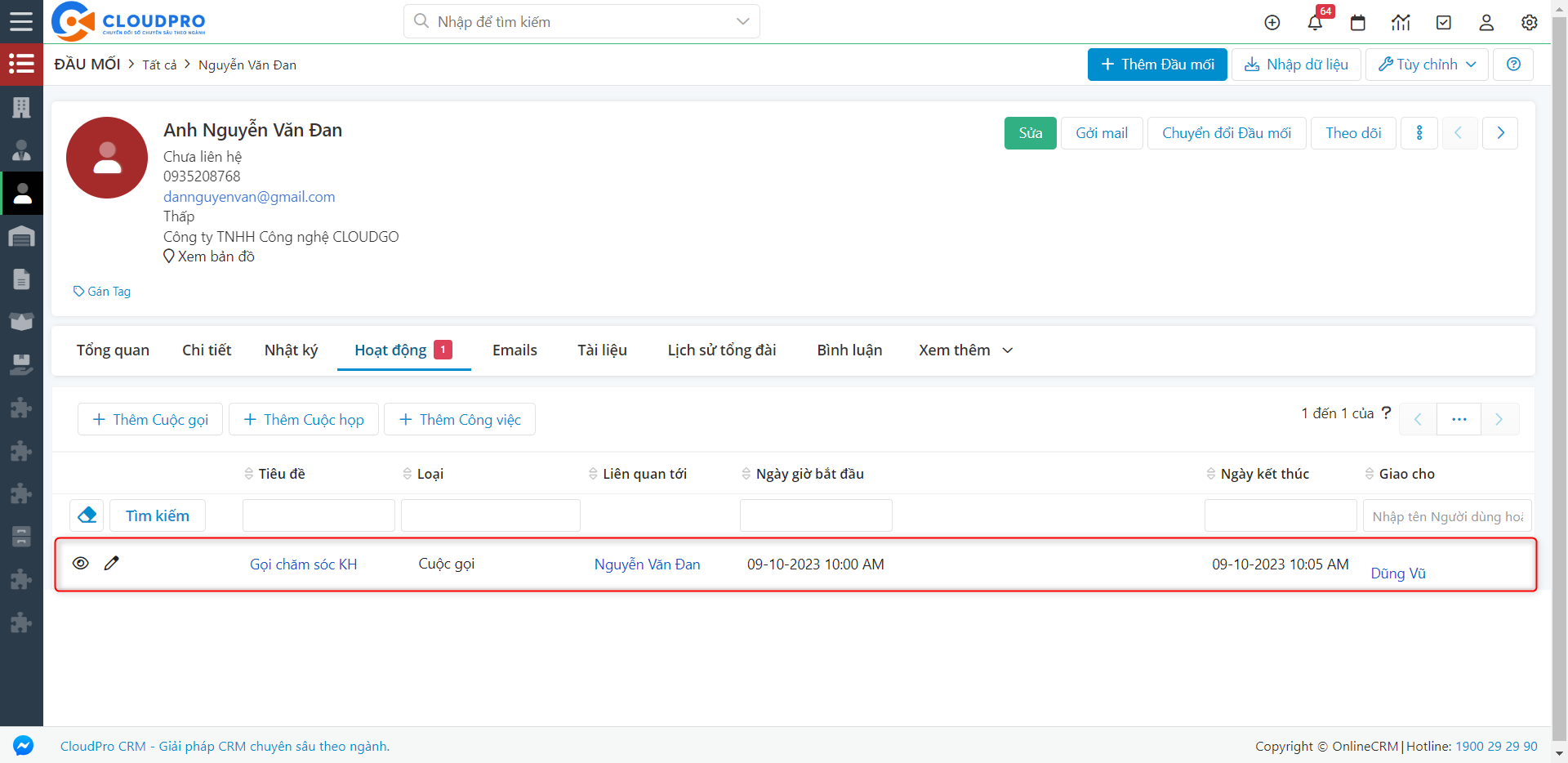
Task: Click the help question mark button
Action: (x=1513, y=65)
